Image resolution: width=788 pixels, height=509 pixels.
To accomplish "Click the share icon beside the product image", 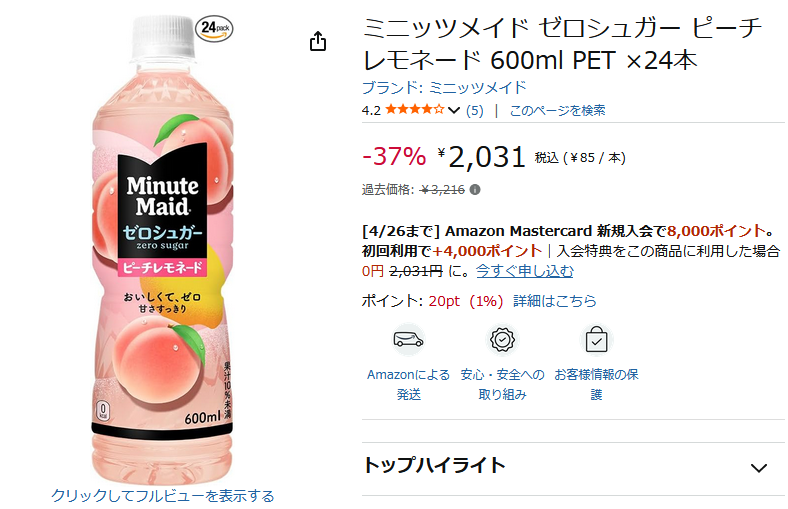I will (x=318, y=41).
